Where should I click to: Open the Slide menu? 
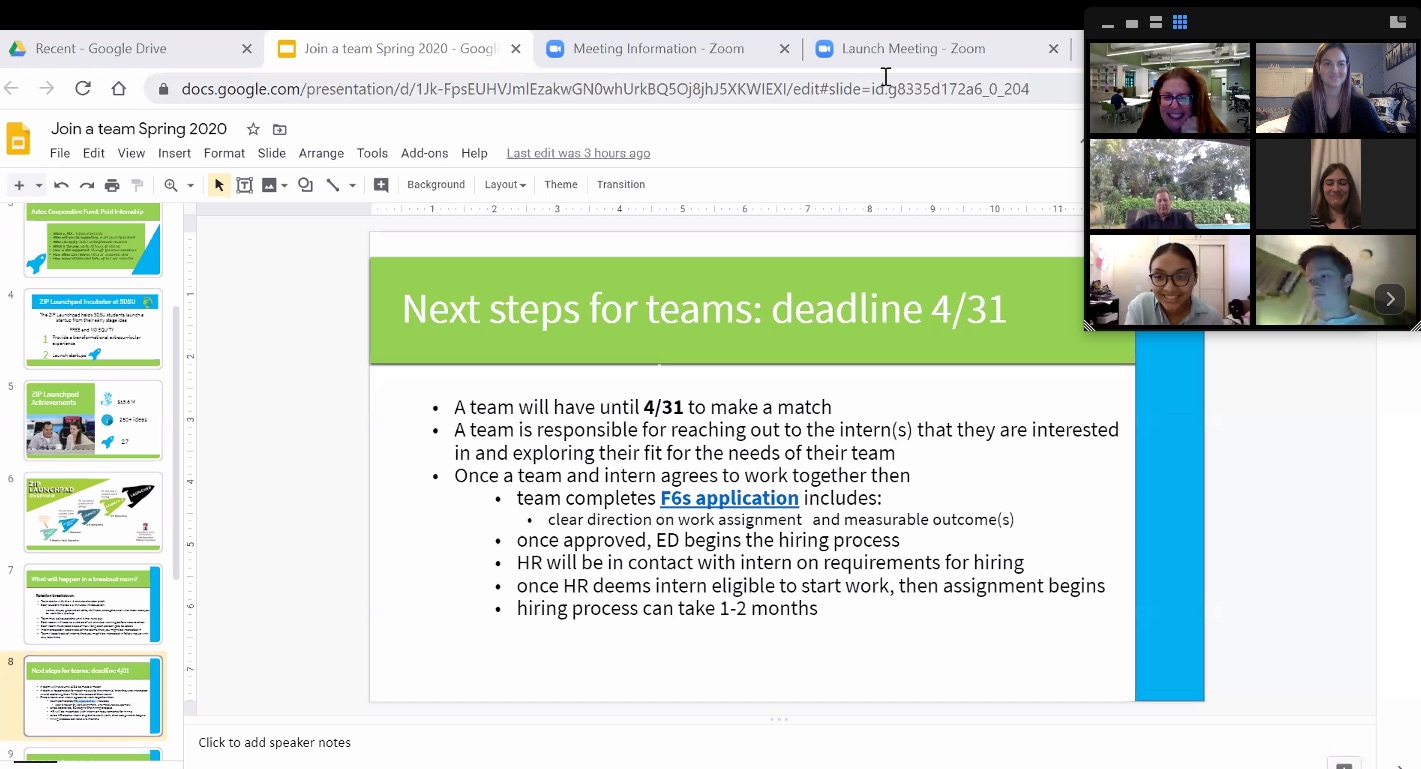pyautogui.click(x=271, y=153)
